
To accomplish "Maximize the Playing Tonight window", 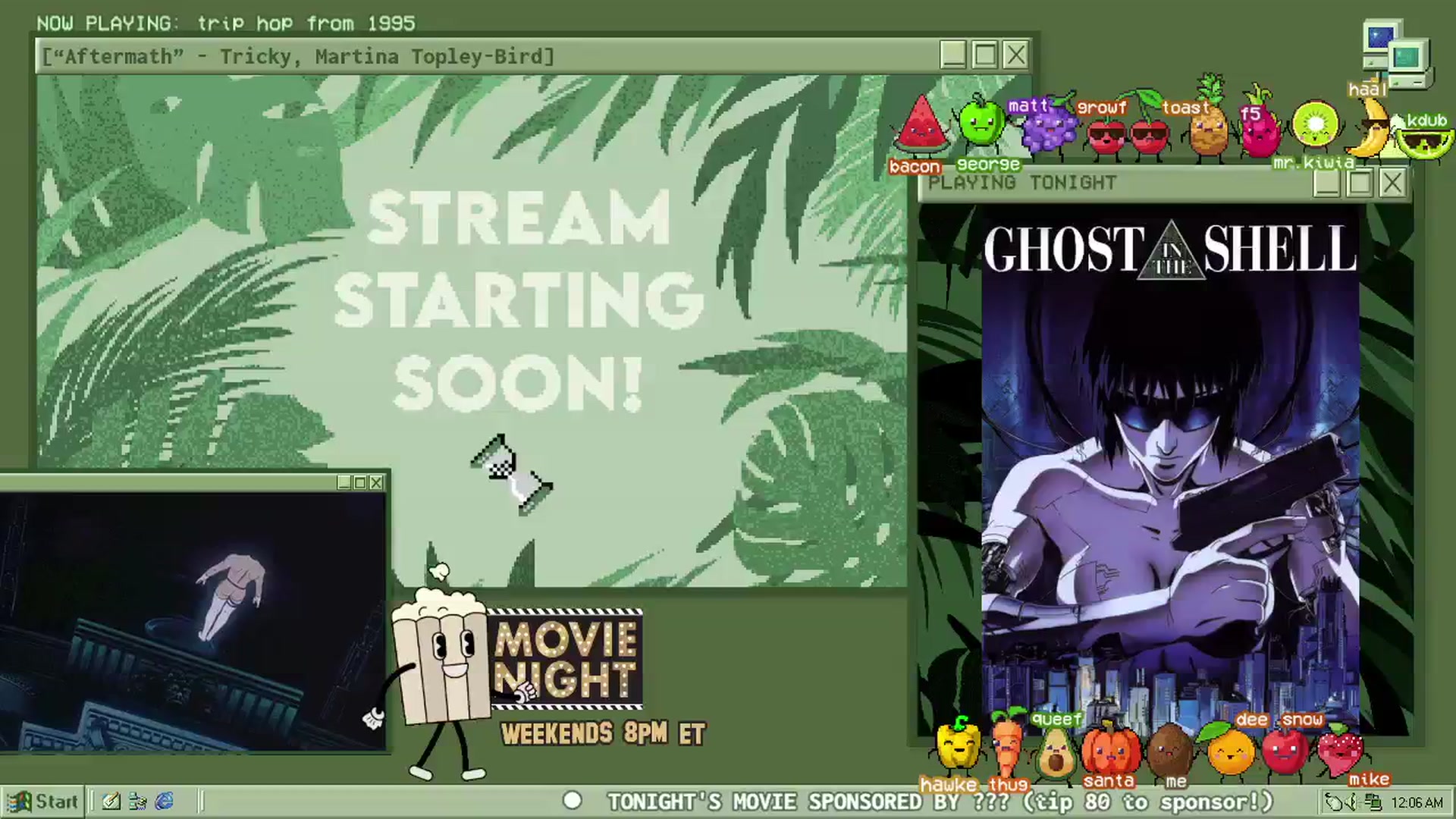I will click(x=1360, y=183).
